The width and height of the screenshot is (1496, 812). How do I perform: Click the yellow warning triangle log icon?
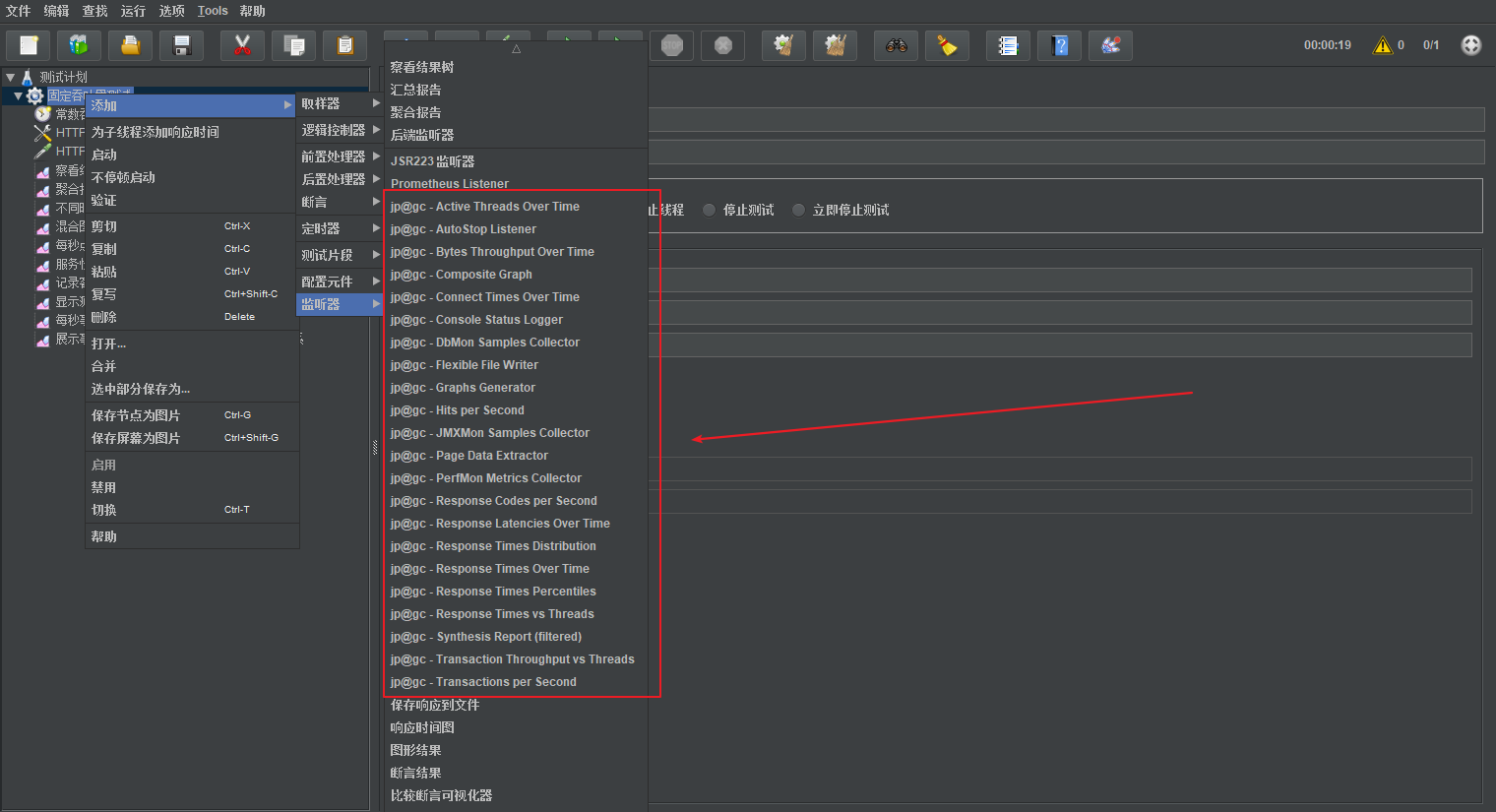pos(1383,45)
